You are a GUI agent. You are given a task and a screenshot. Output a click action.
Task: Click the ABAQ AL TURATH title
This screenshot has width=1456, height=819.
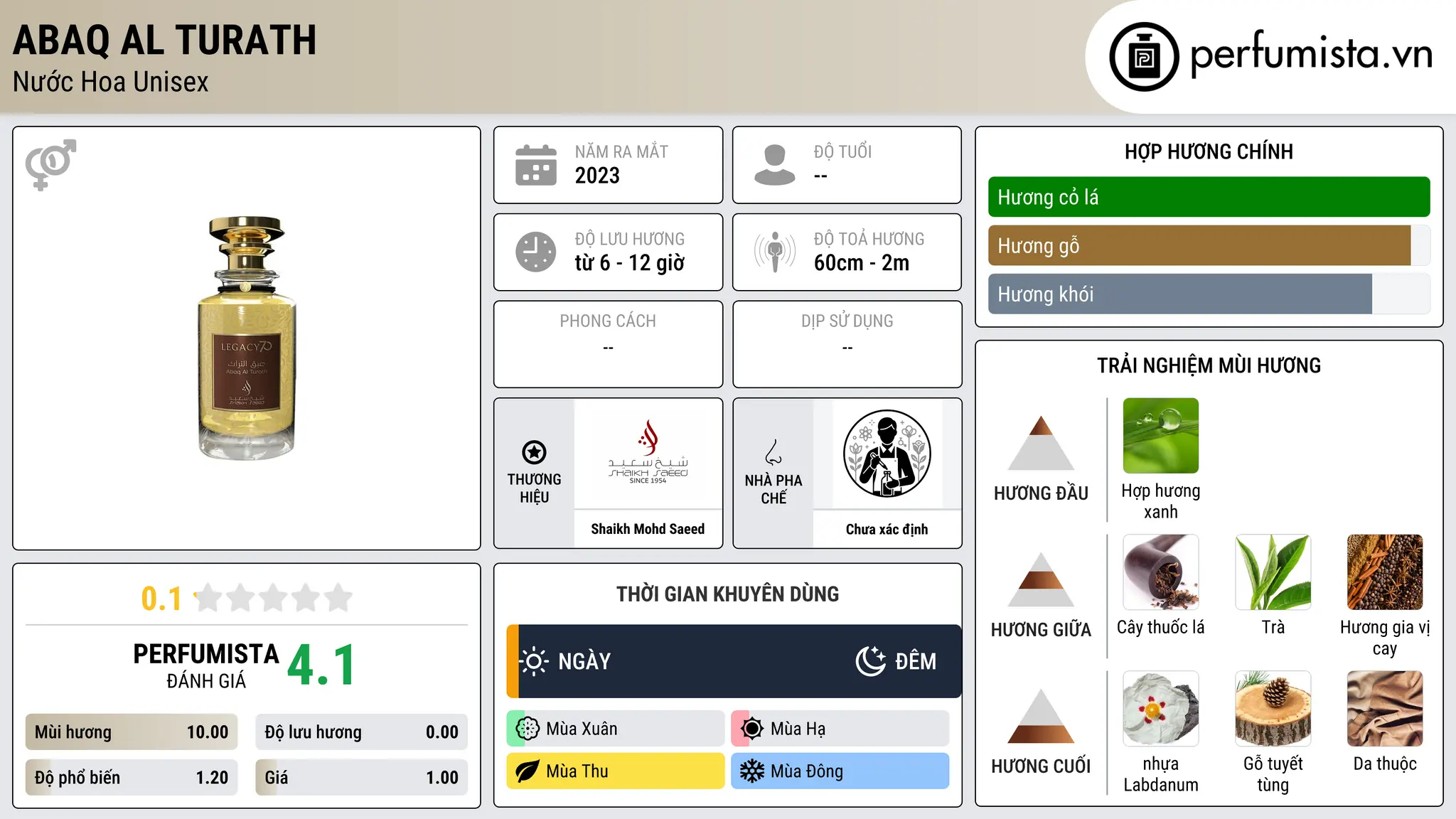coord(165,41)
